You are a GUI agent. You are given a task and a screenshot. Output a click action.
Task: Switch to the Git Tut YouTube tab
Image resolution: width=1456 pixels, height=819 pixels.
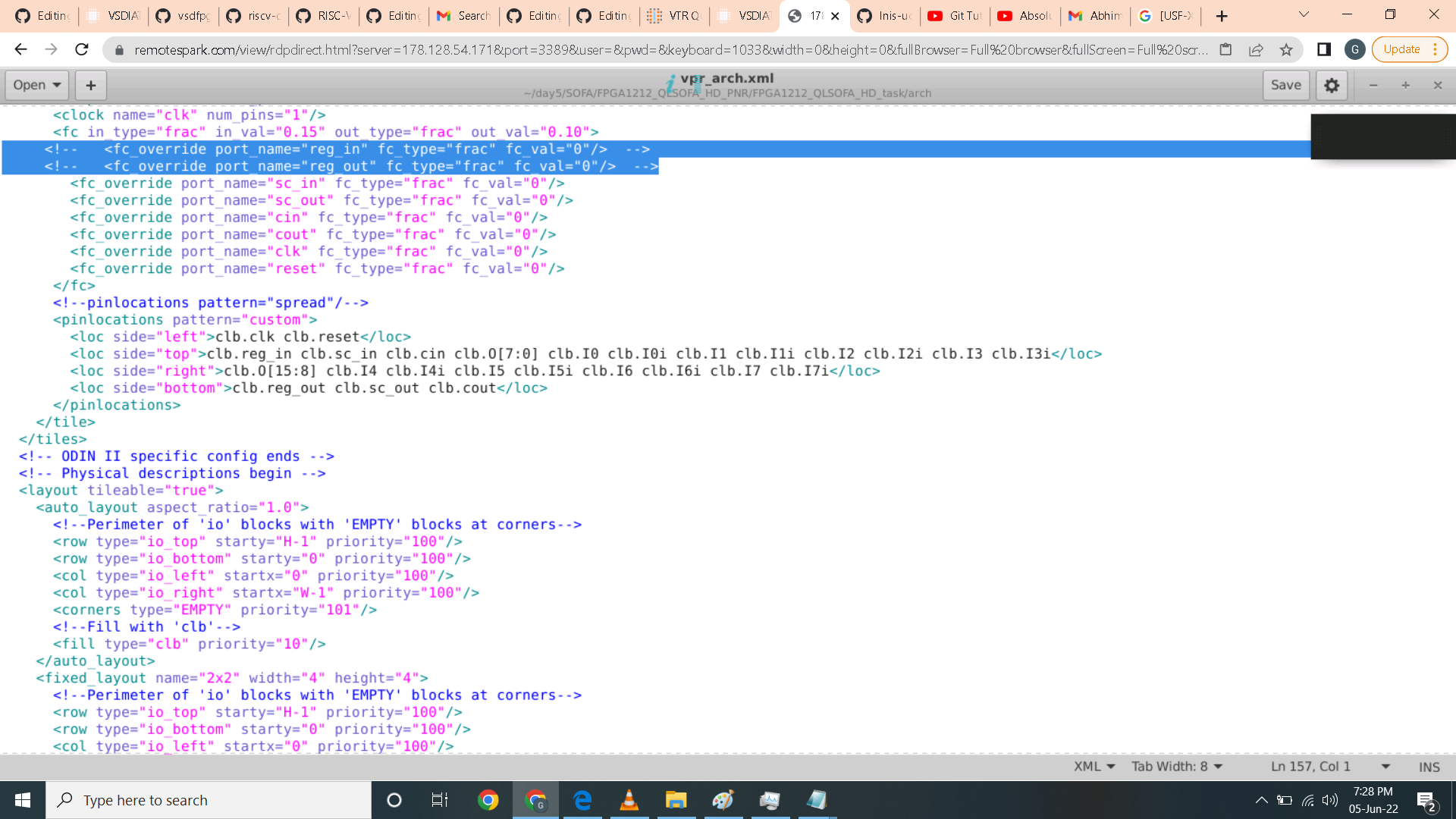pos(956,16)
